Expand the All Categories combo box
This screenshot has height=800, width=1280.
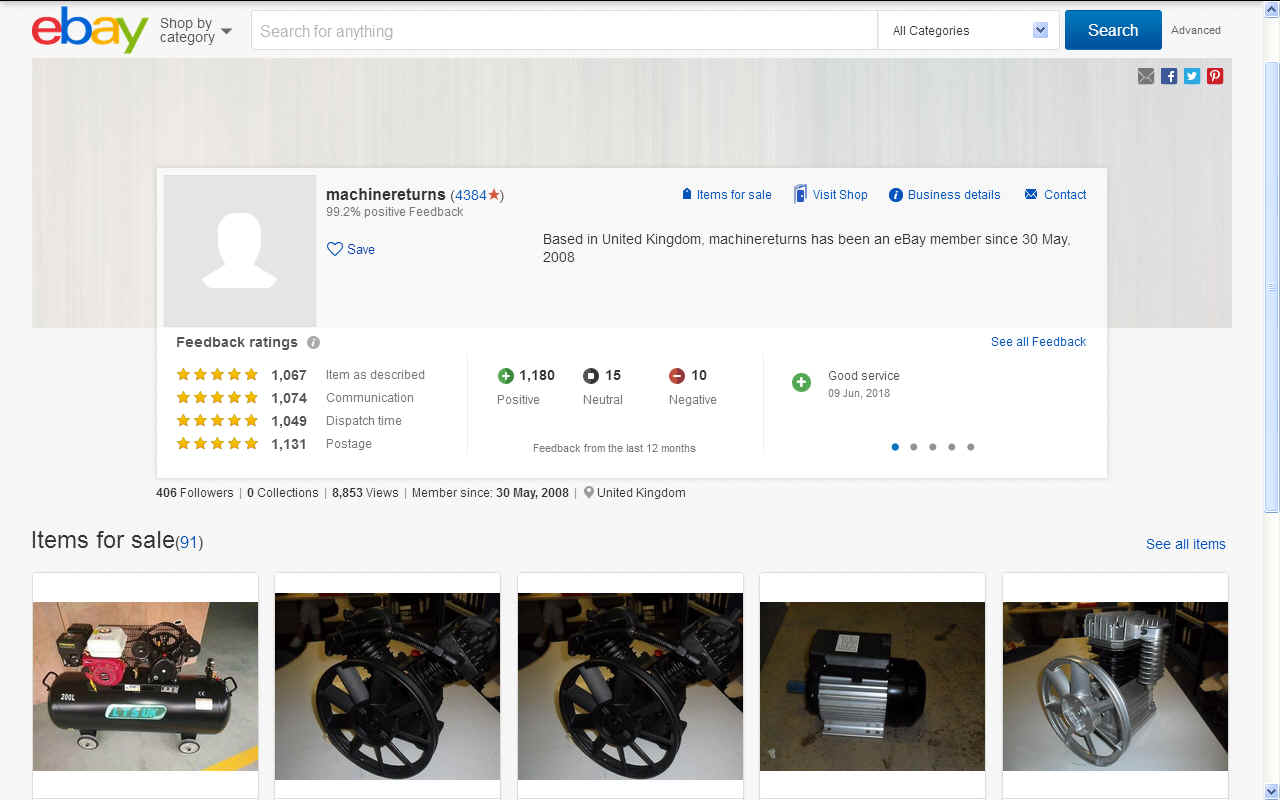click(x=968, y=31)
